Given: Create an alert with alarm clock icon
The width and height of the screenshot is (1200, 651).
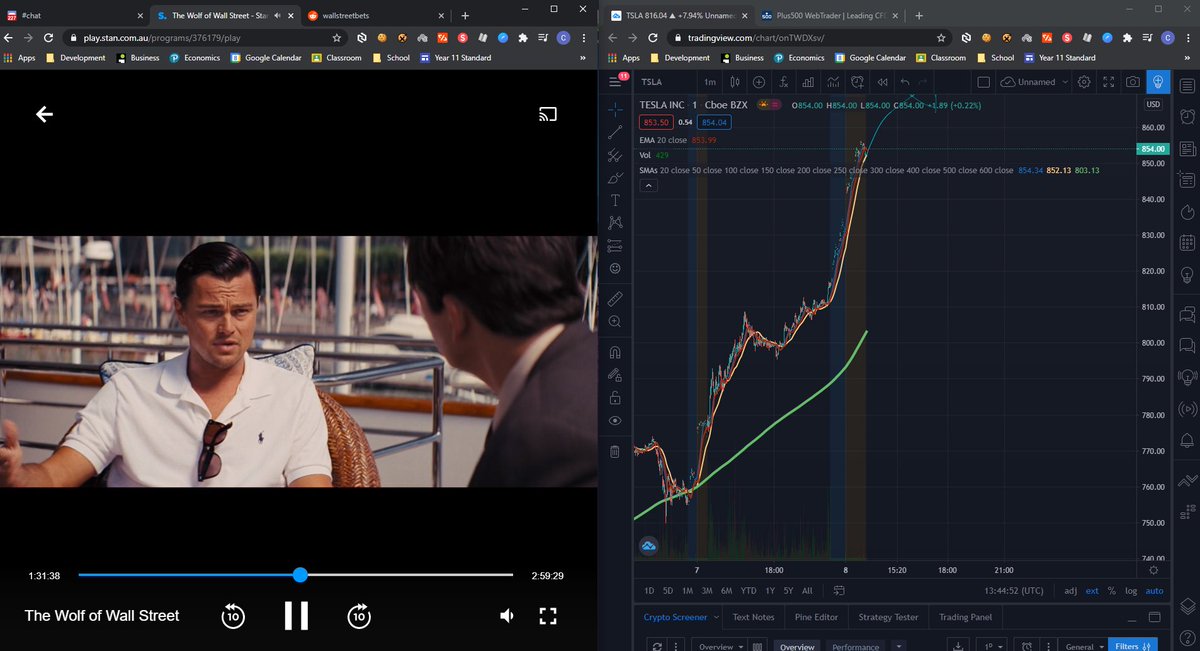Looking at the screenshot, I should point(857,82).
